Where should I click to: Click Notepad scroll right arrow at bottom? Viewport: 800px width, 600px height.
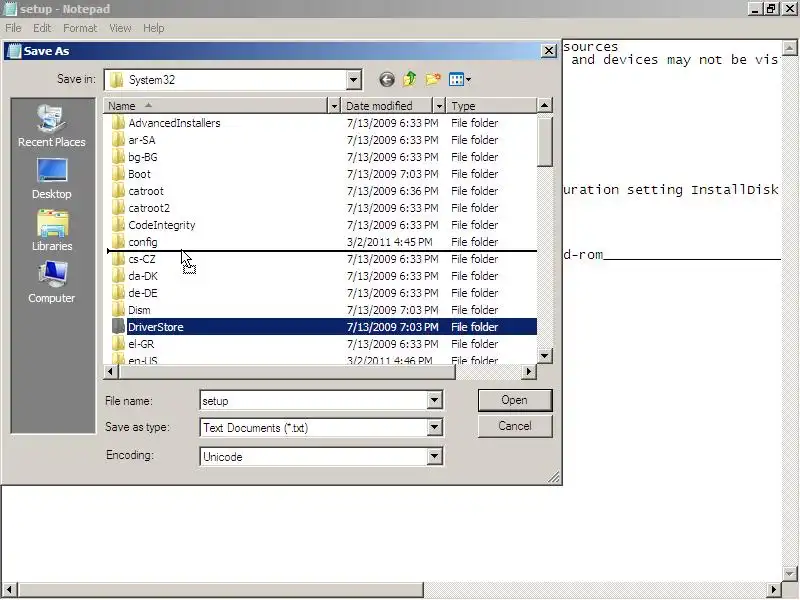(774, 590)
